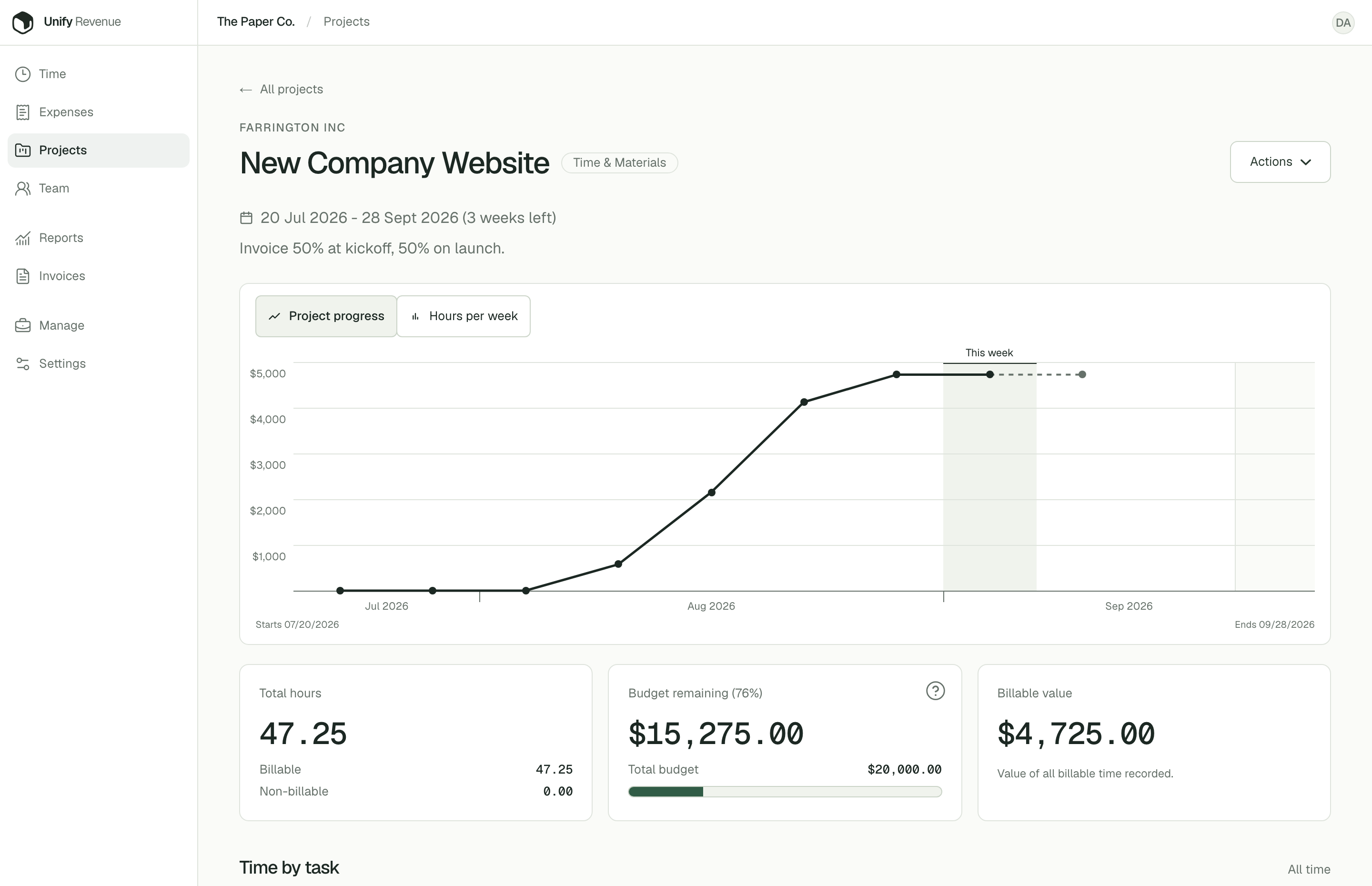1372x886 pixels.
Task: Click the line chart icon in Project progress tab
Action: coord(274,316)
